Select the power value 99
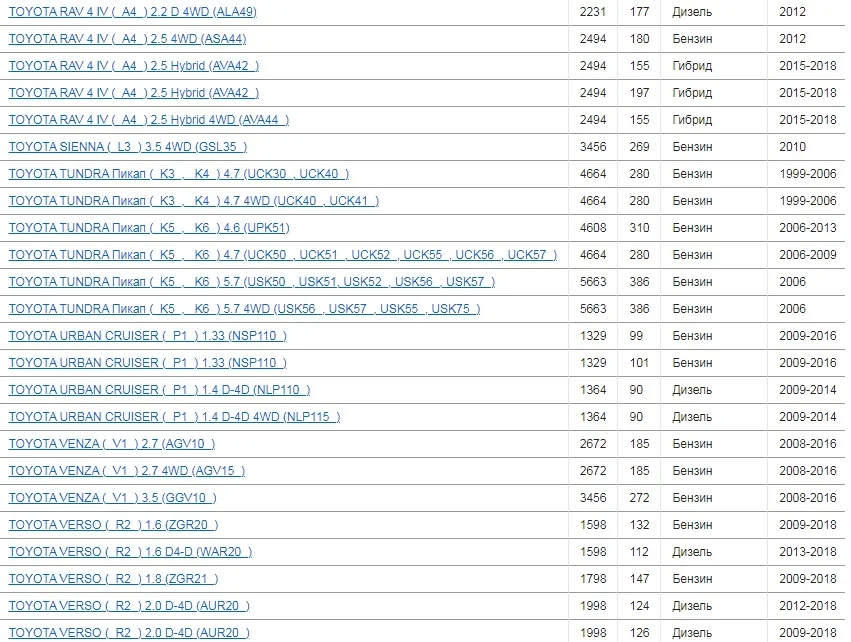The image size is (851, 642). 636,336
